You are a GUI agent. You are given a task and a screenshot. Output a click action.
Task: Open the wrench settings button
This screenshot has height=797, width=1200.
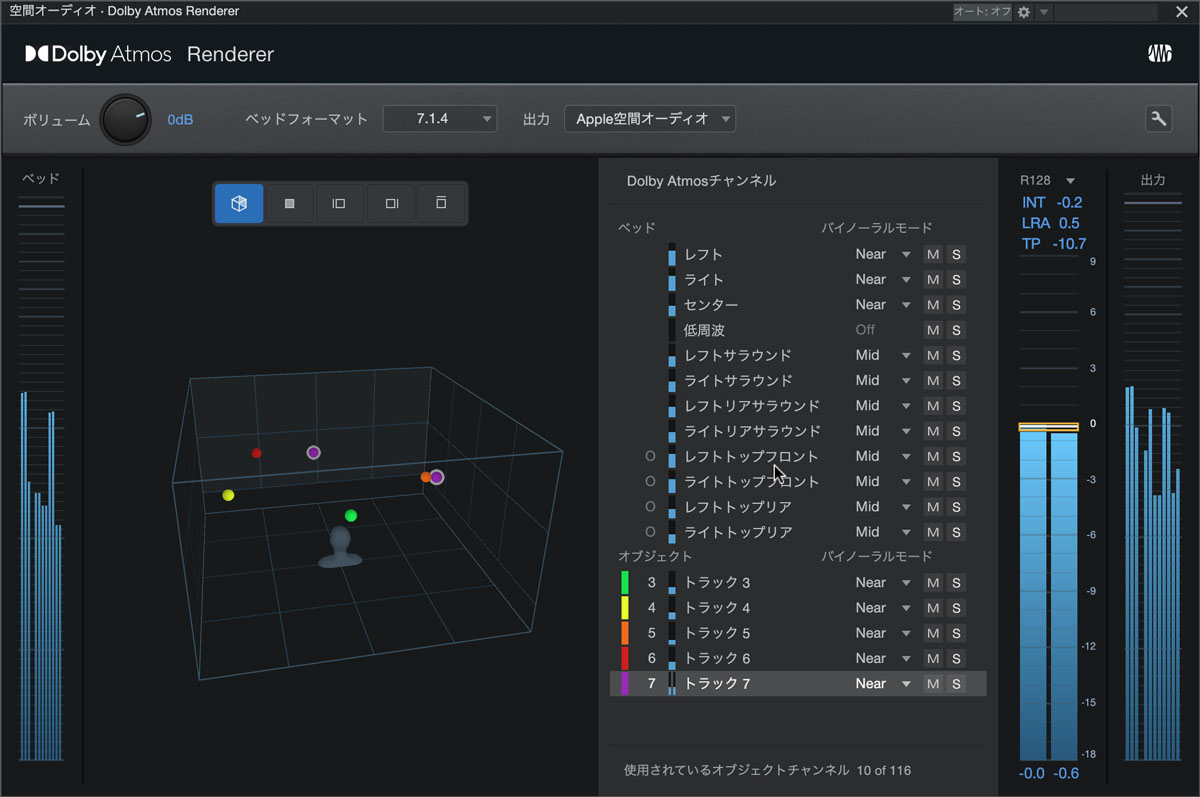tap(1158, 118)
